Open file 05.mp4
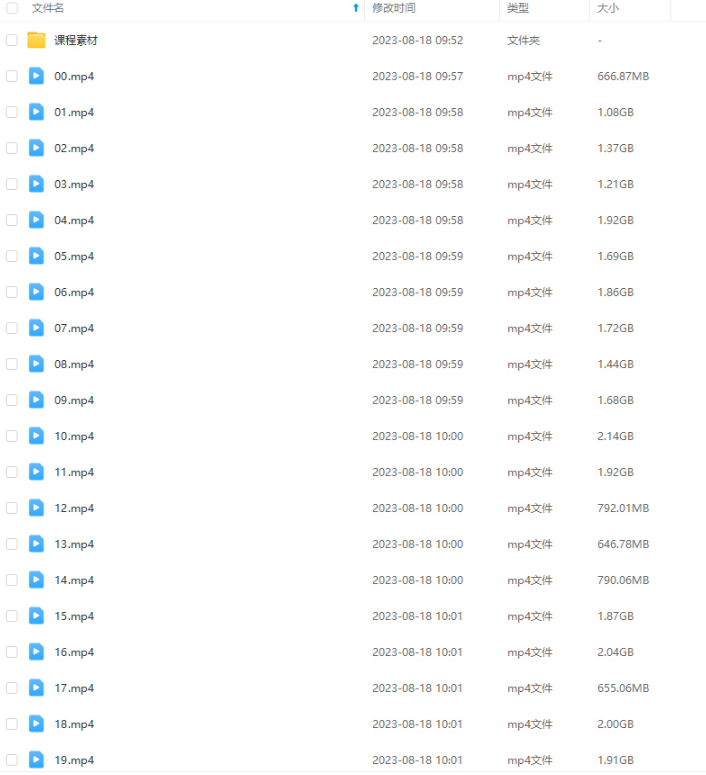Viewport: 706px width, 775px height. click(x=74, y=256)
